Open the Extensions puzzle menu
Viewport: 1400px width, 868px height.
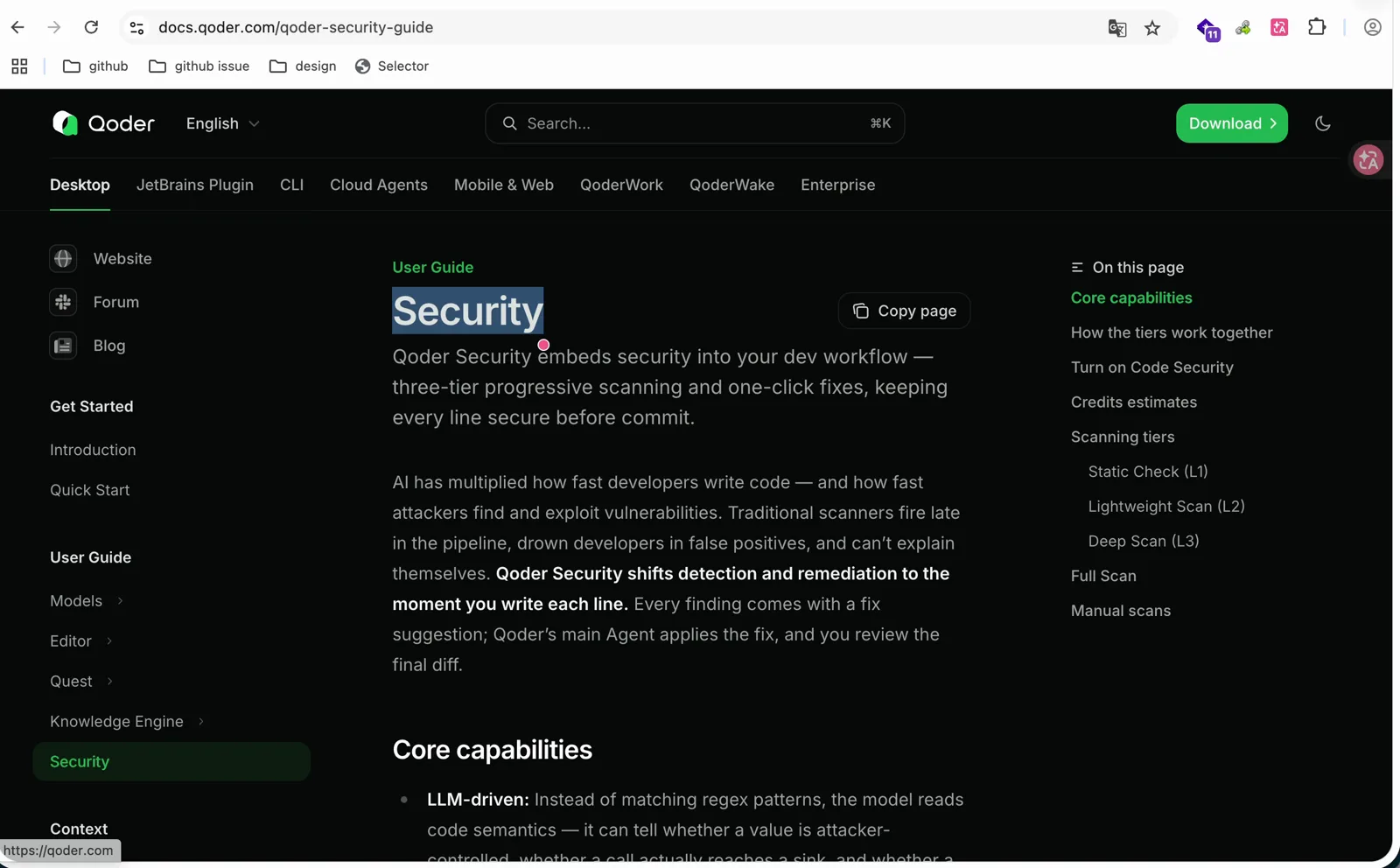1317,27
